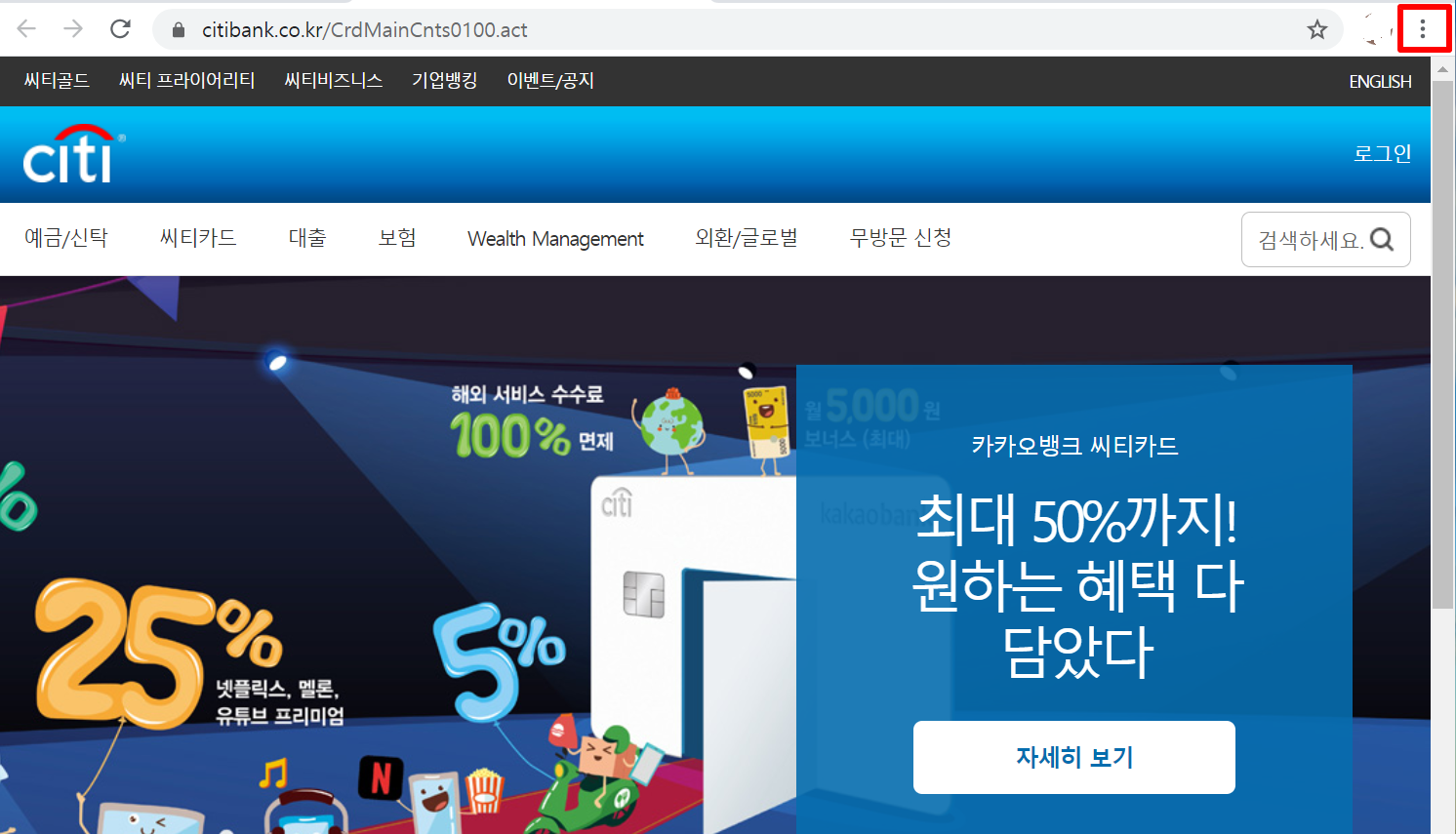Open the 씨티비즈니스 link
Image resolution: width=1456 pixels, height=834 pixels.
tap(333, 81)
